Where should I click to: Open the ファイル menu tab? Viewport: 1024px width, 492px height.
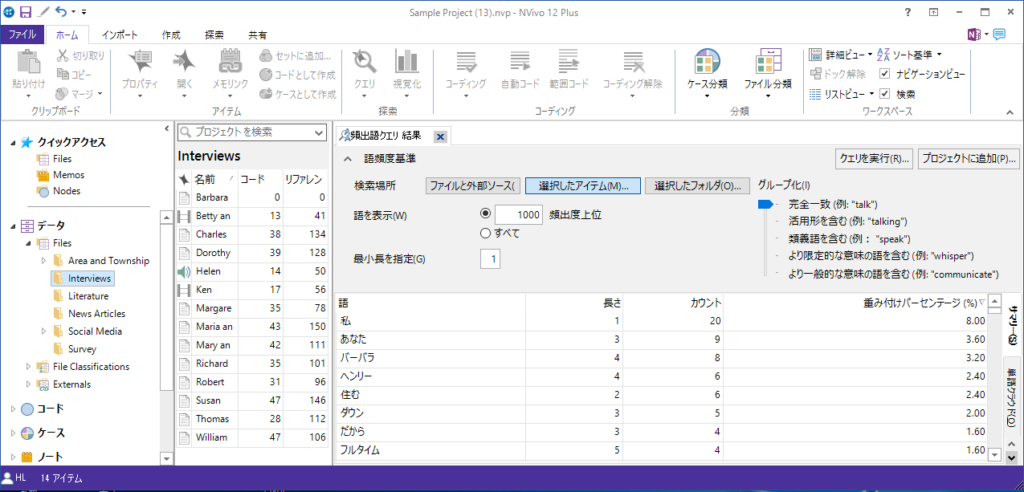22,34
